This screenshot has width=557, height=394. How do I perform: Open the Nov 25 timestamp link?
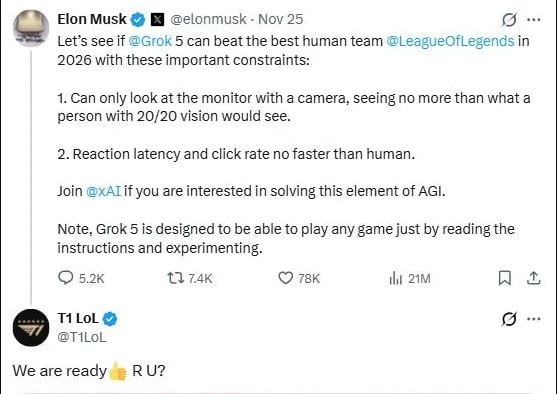tap(281, 19)
